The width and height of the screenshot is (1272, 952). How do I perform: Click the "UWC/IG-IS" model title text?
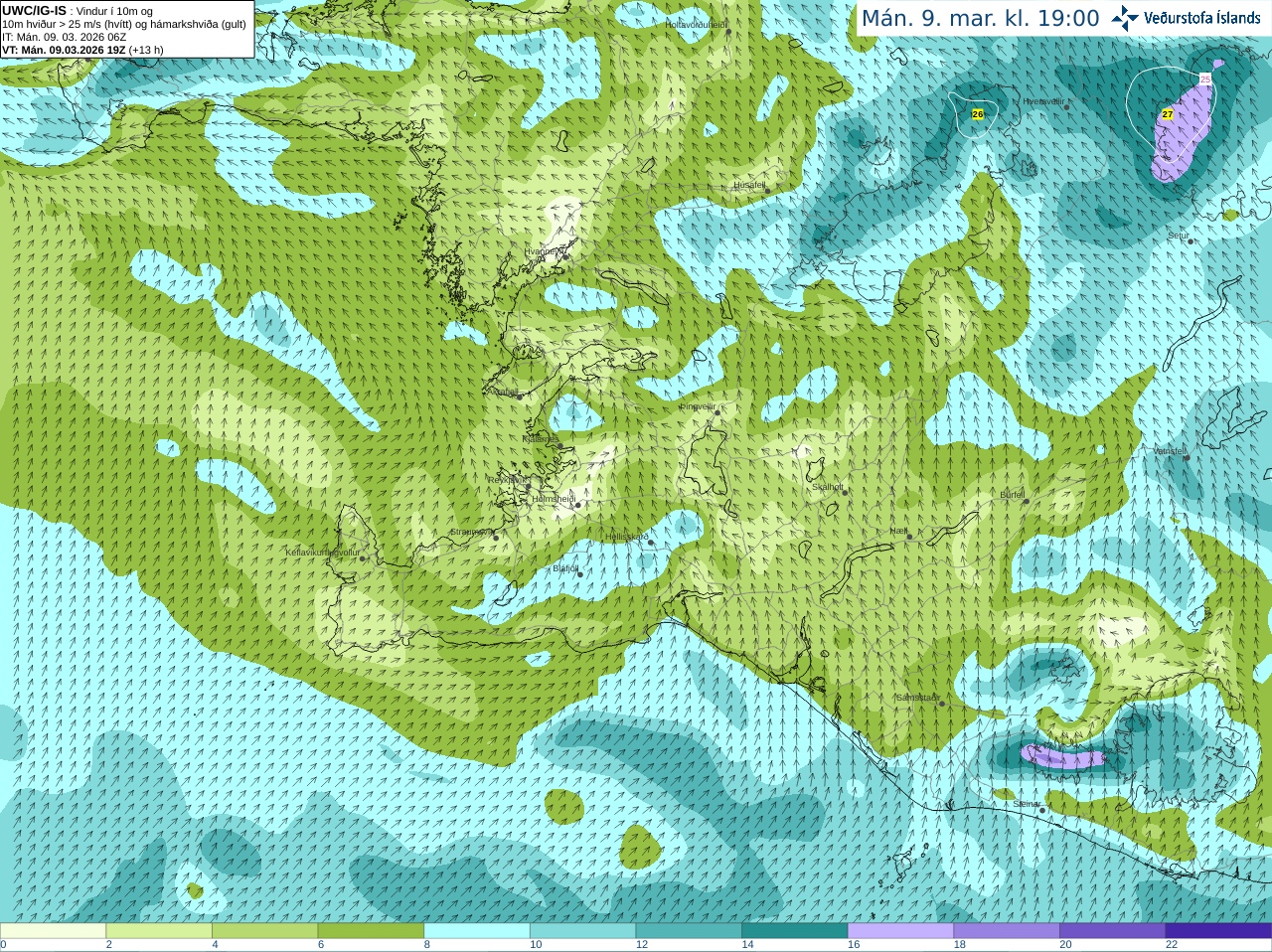pos(34,11)
